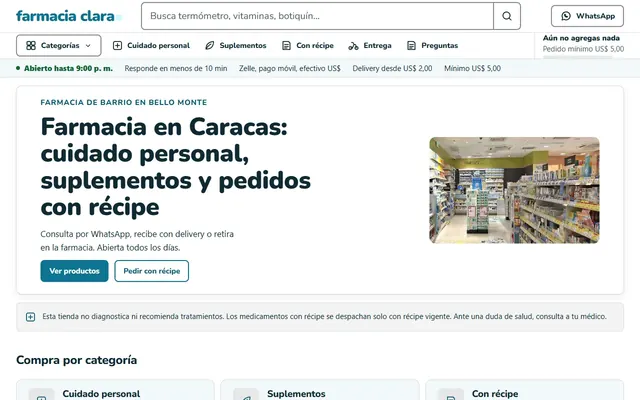Click 'Consulta por WhatsApp' hero description

pos(137,241)
